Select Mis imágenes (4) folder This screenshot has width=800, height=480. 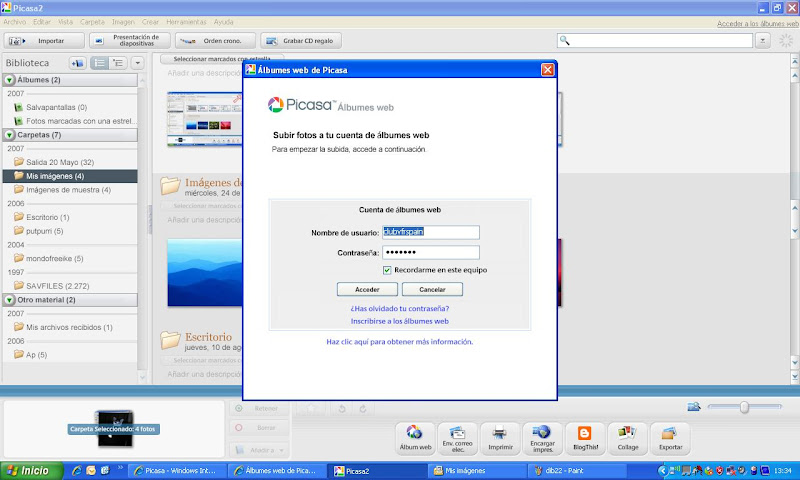(x=70, y=176)
